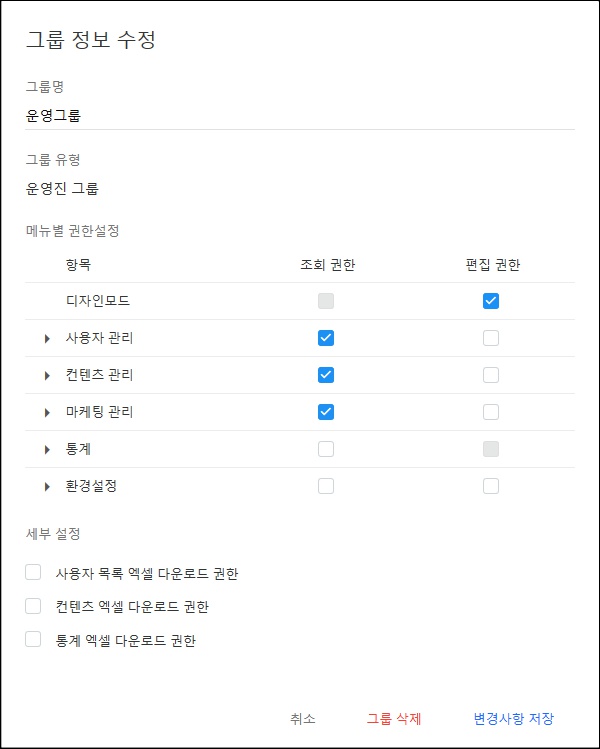Uncheck 컨텐츠 관리 조회 권한 checkbox

click(x=326, y=375)
